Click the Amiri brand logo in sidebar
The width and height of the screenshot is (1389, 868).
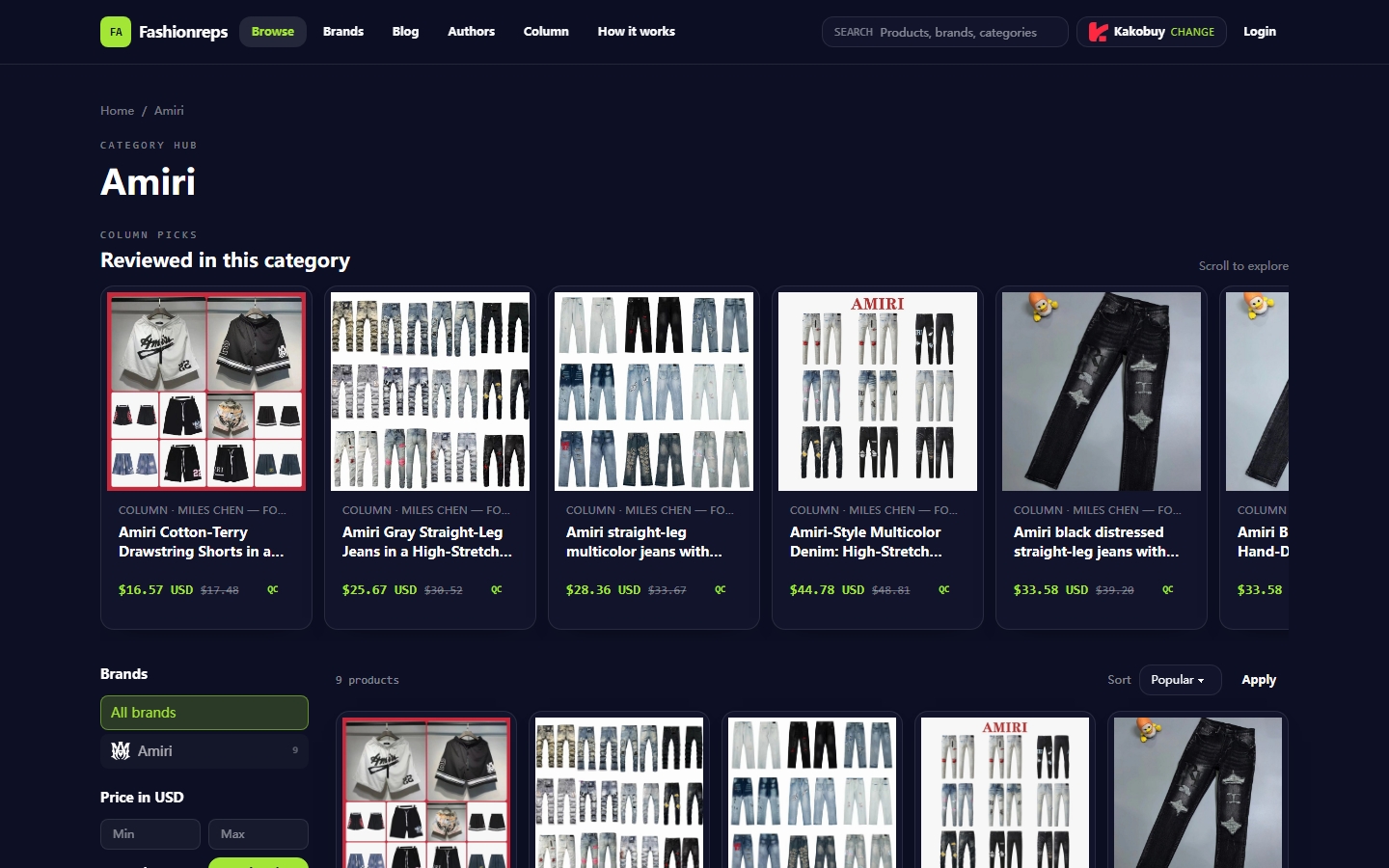coord(121,750)
